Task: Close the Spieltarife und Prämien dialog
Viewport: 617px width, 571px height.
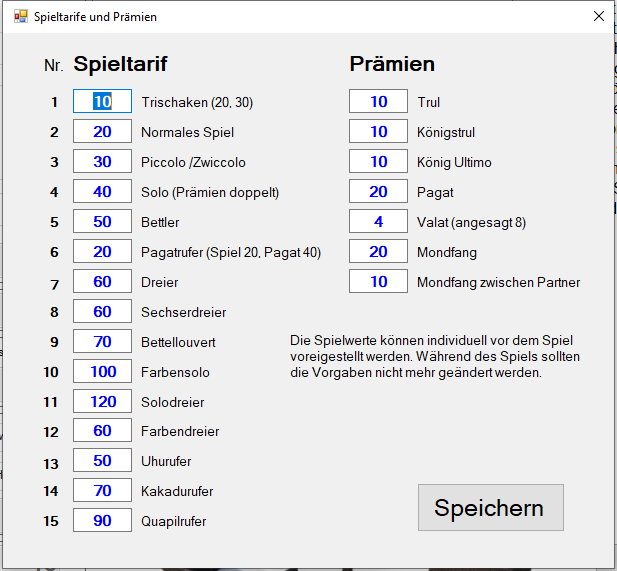Action: pos(598,17)
